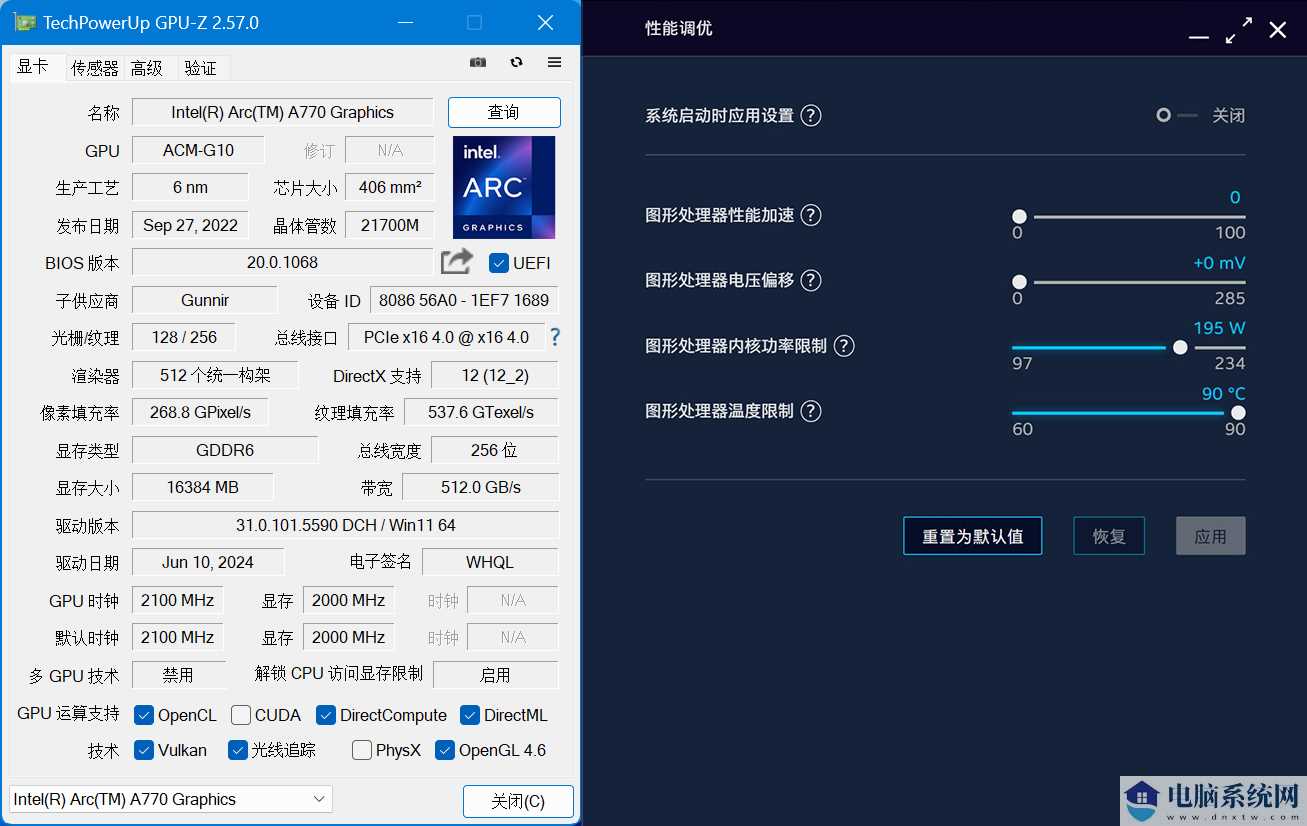1307x826 pixels.
Task: Click the 温度限制 slider handle at 90 °C
Action: (x=1238, y=412)
